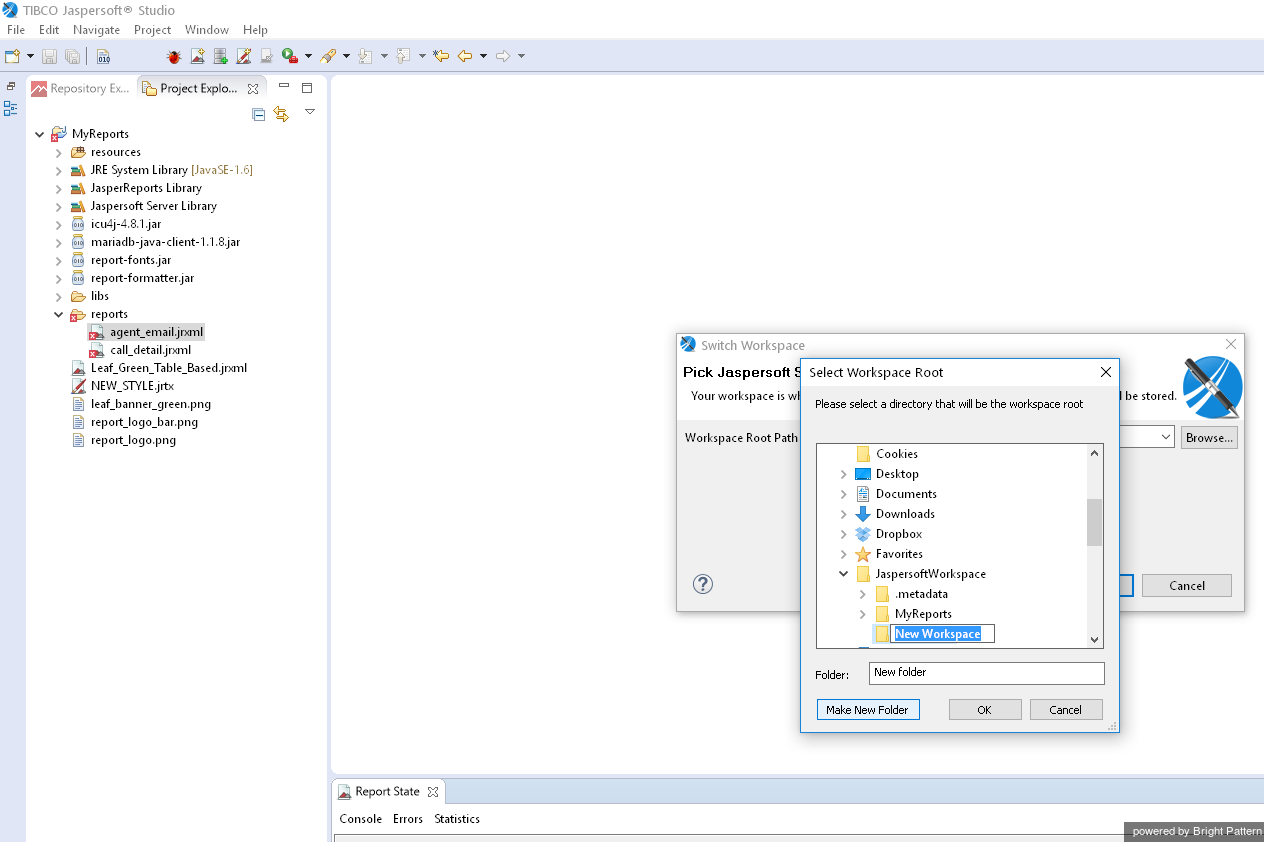Screen dimensions: 1264x842
Task: Click the Restore icon in left sidebar
Action: tap(11, 87)
